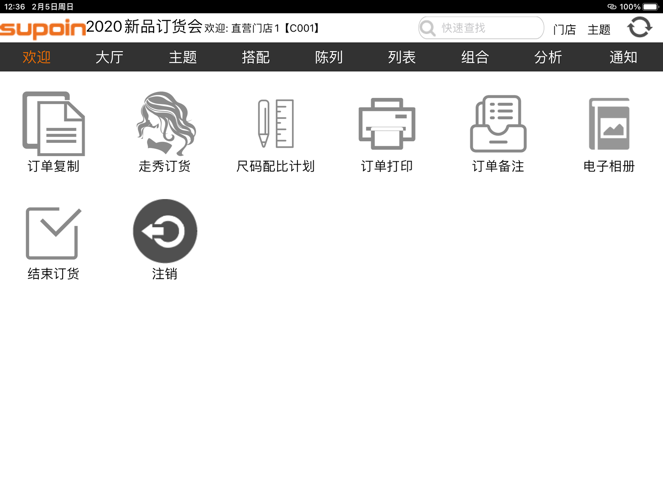This screenshot has width=663, height=497.
Task: Open 订单备注 order notes icon
Action: (x=498, y=124)
